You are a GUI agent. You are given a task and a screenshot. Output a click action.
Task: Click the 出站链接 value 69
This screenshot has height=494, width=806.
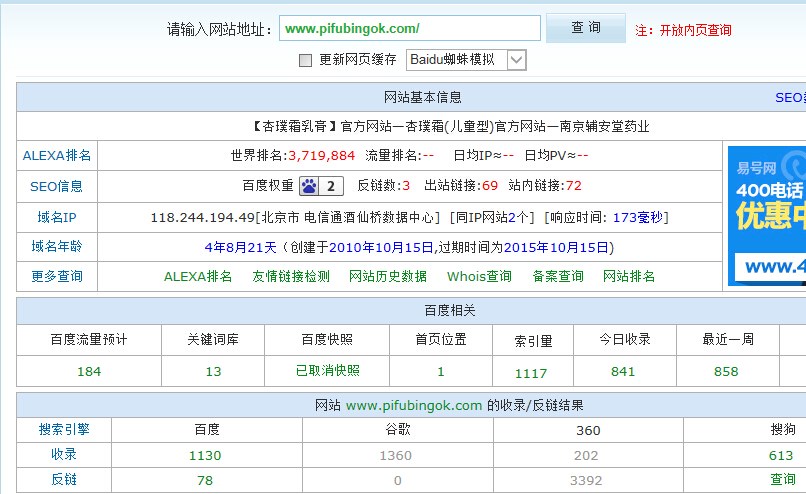coord(490,186)
